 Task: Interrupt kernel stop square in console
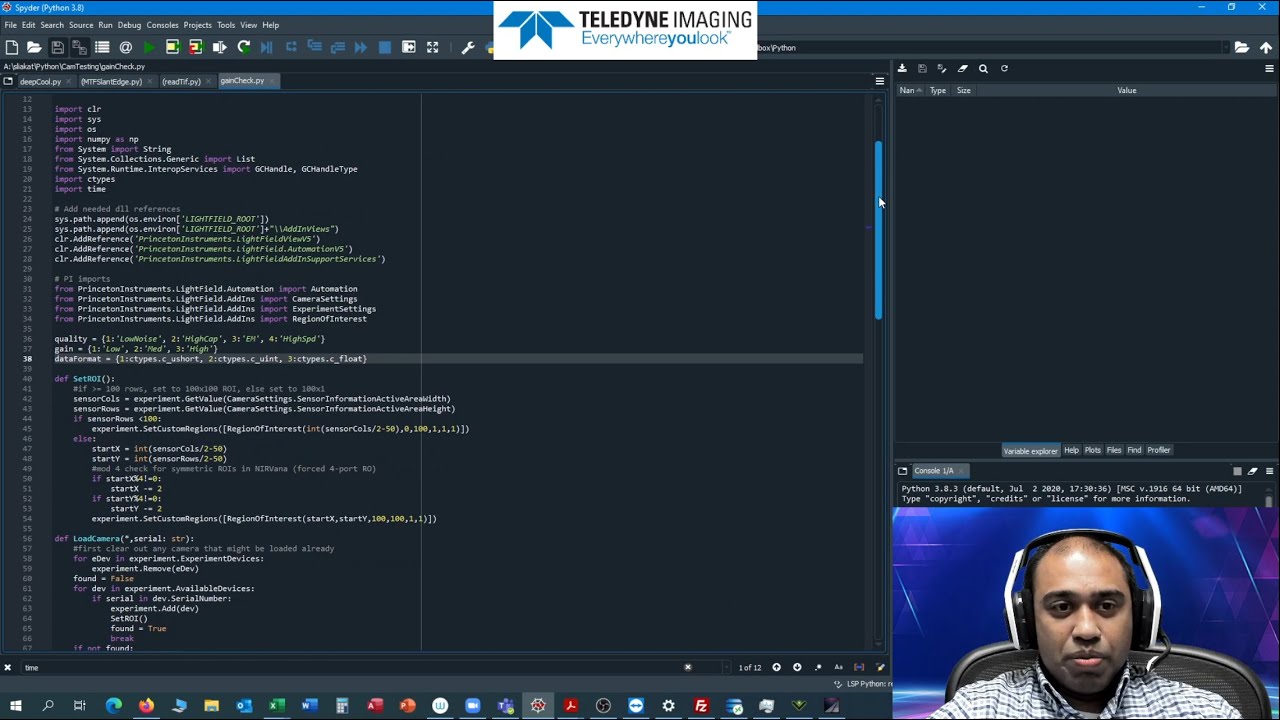[x=1237, y=471]
